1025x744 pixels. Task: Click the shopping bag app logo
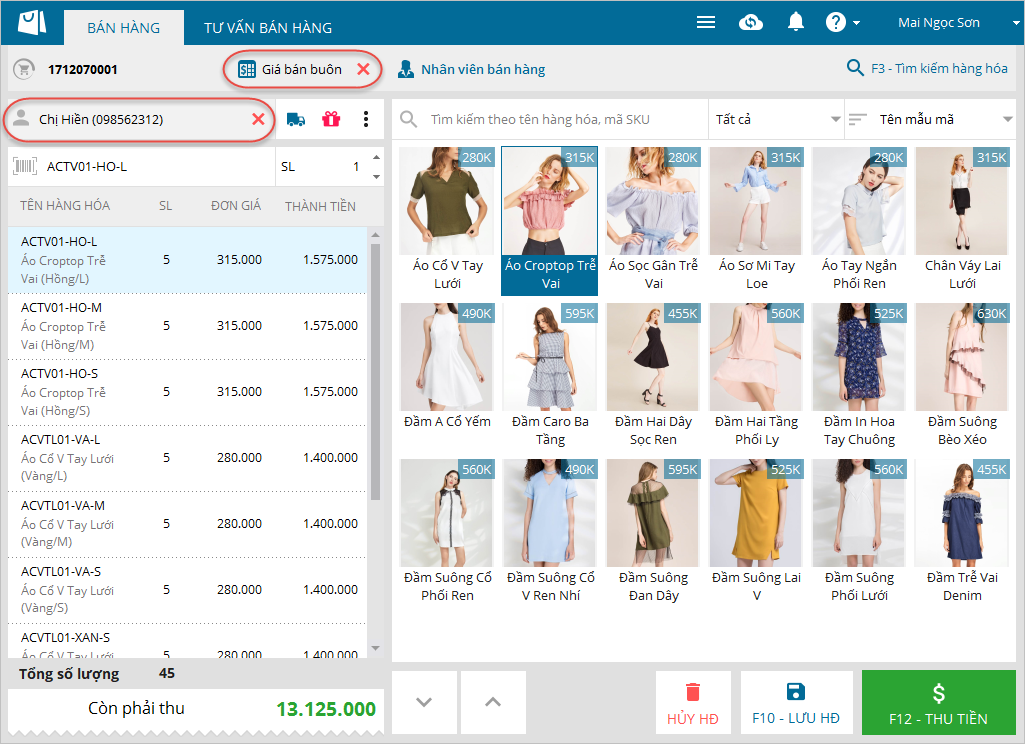tap(31, 22)
